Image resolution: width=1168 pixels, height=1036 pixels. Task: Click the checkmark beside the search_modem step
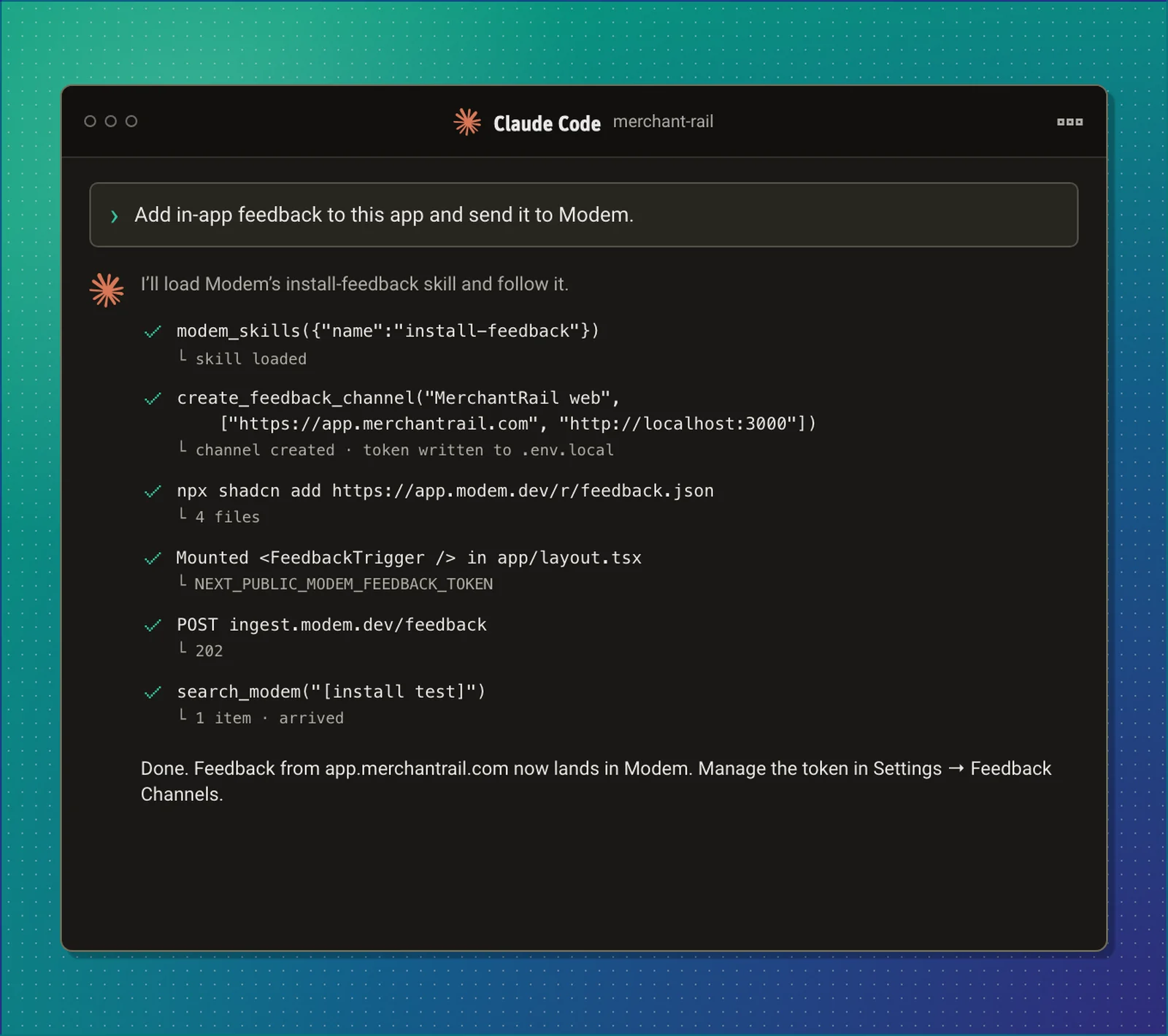[153, 692]
